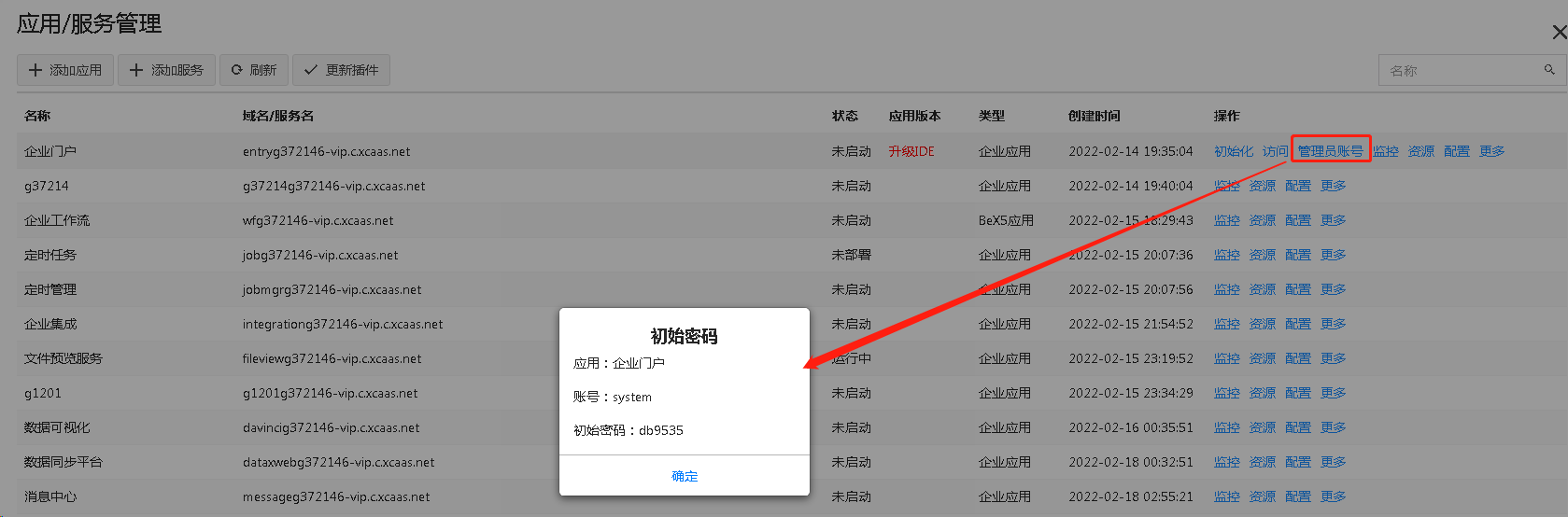
Task: Click the 状态 column header
Action: pos(845,116)
